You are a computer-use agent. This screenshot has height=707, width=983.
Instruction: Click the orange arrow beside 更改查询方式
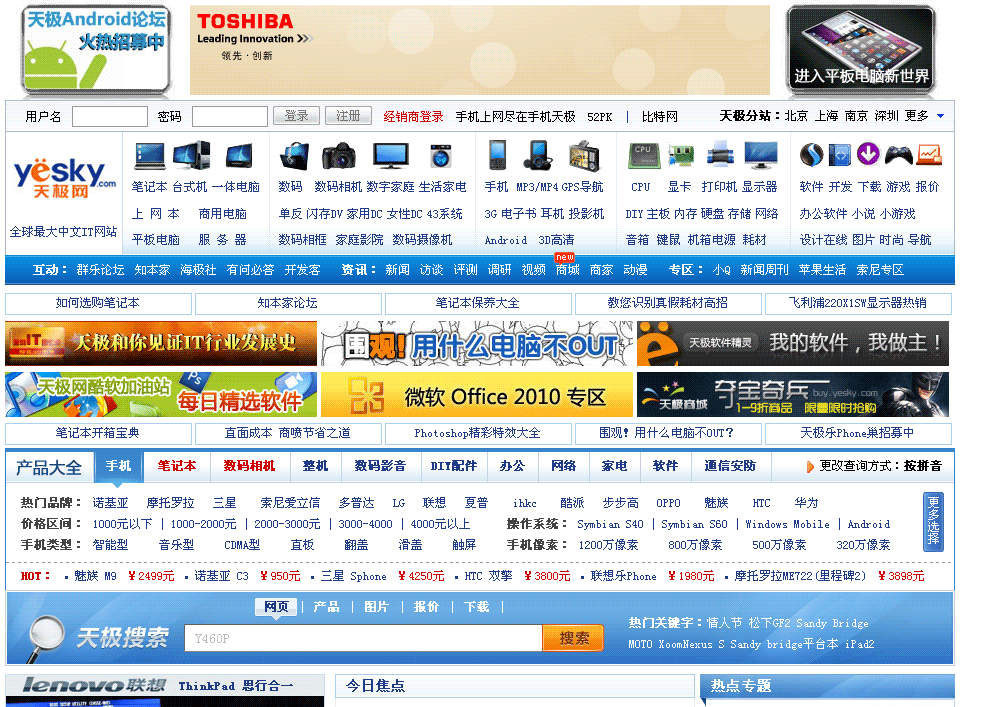click(x=810, y=466)
